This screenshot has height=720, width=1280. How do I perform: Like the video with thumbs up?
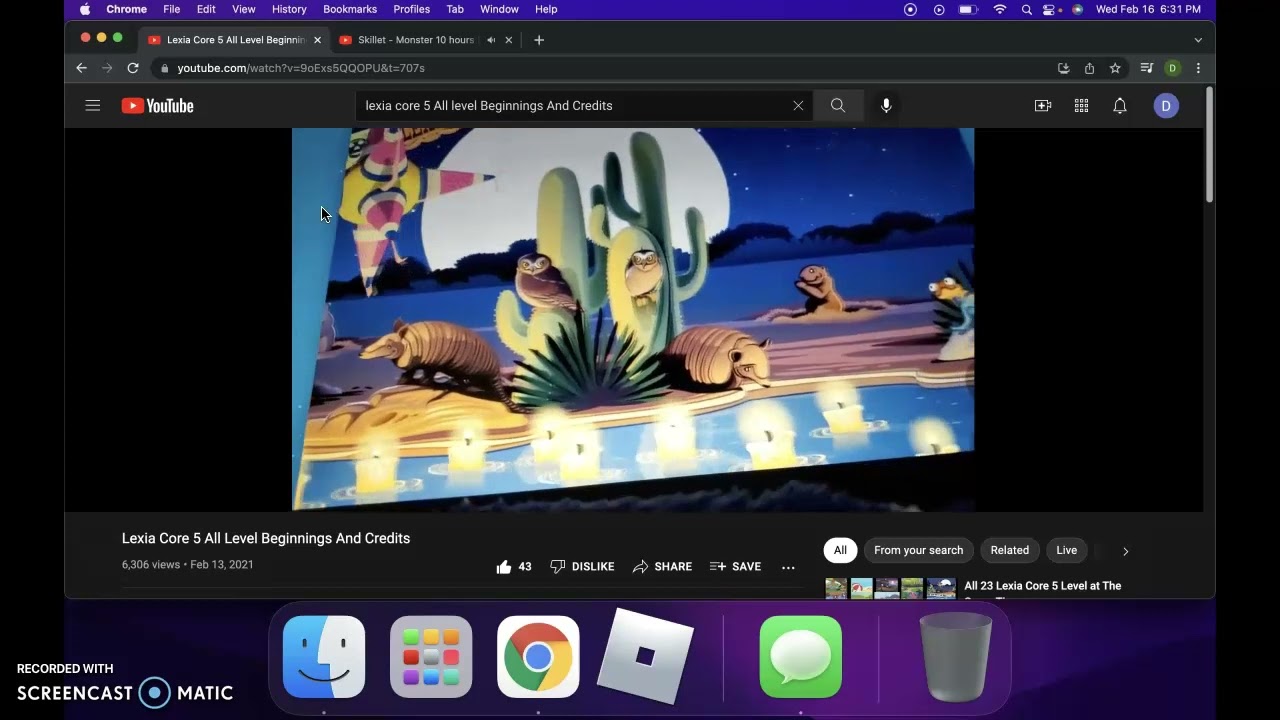pyautogui.click(x=514, y=567)
